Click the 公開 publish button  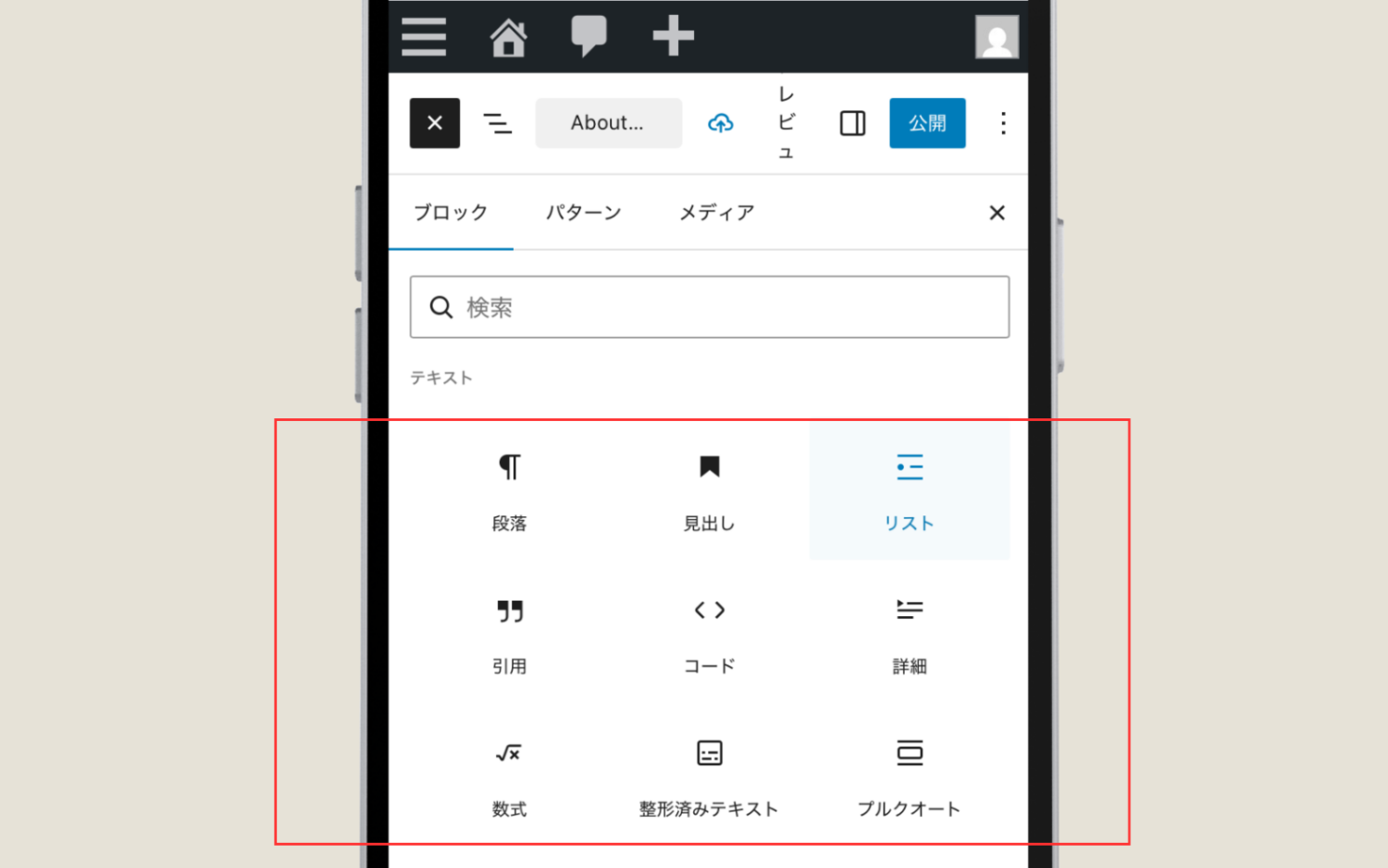(x=927, y=123)
